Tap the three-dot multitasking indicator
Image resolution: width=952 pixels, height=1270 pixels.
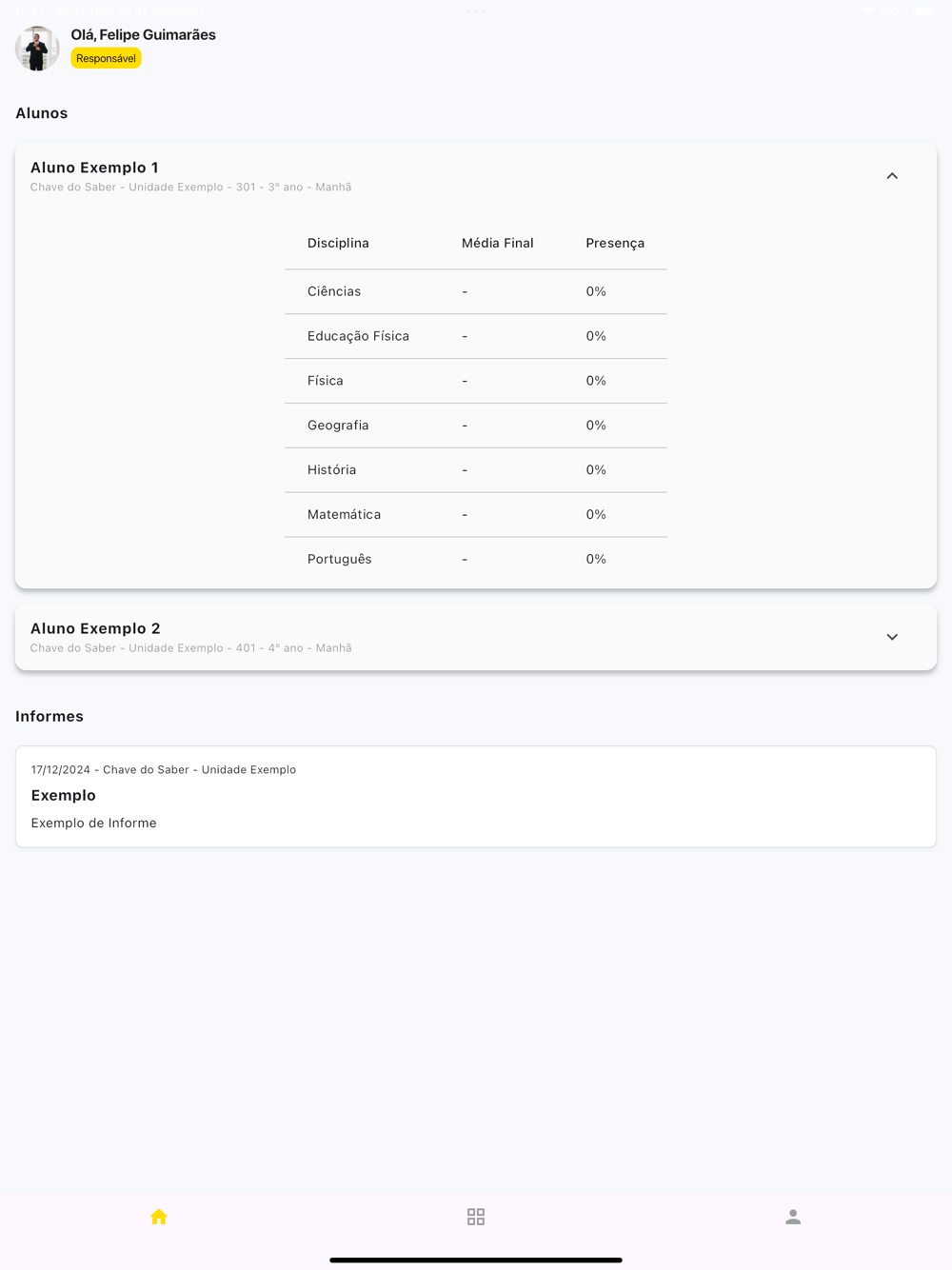click(x=476, y=11)
